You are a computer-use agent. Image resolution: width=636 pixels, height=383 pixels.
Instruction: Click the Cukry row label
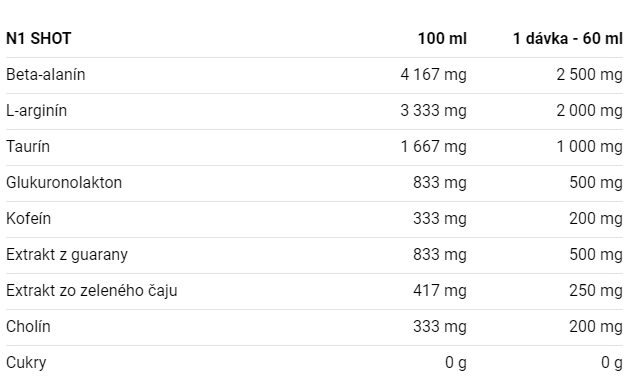pyautogui.click(x=26, y=363)
